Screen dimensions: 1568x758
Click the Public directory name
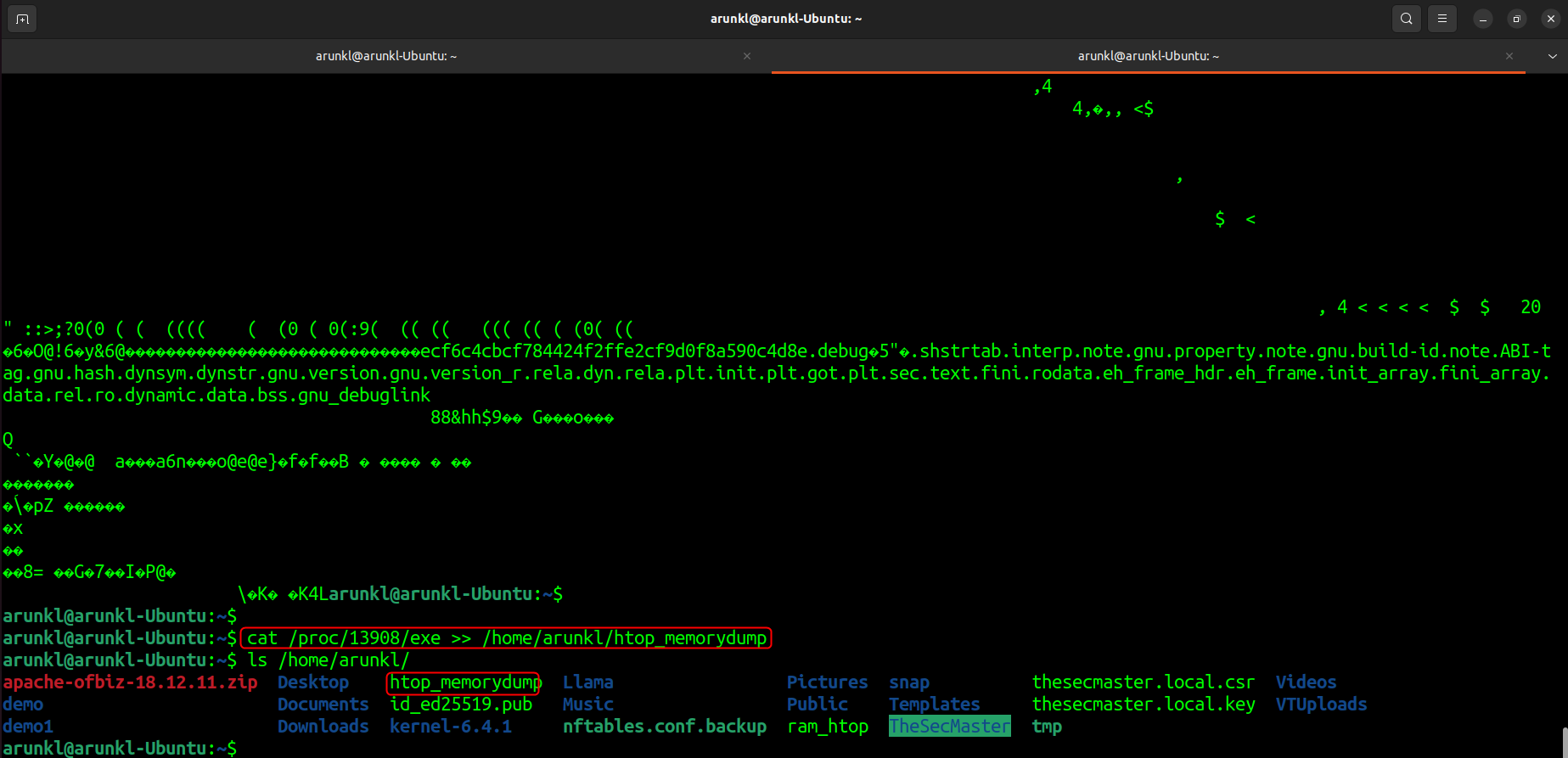tap(818, 705)
